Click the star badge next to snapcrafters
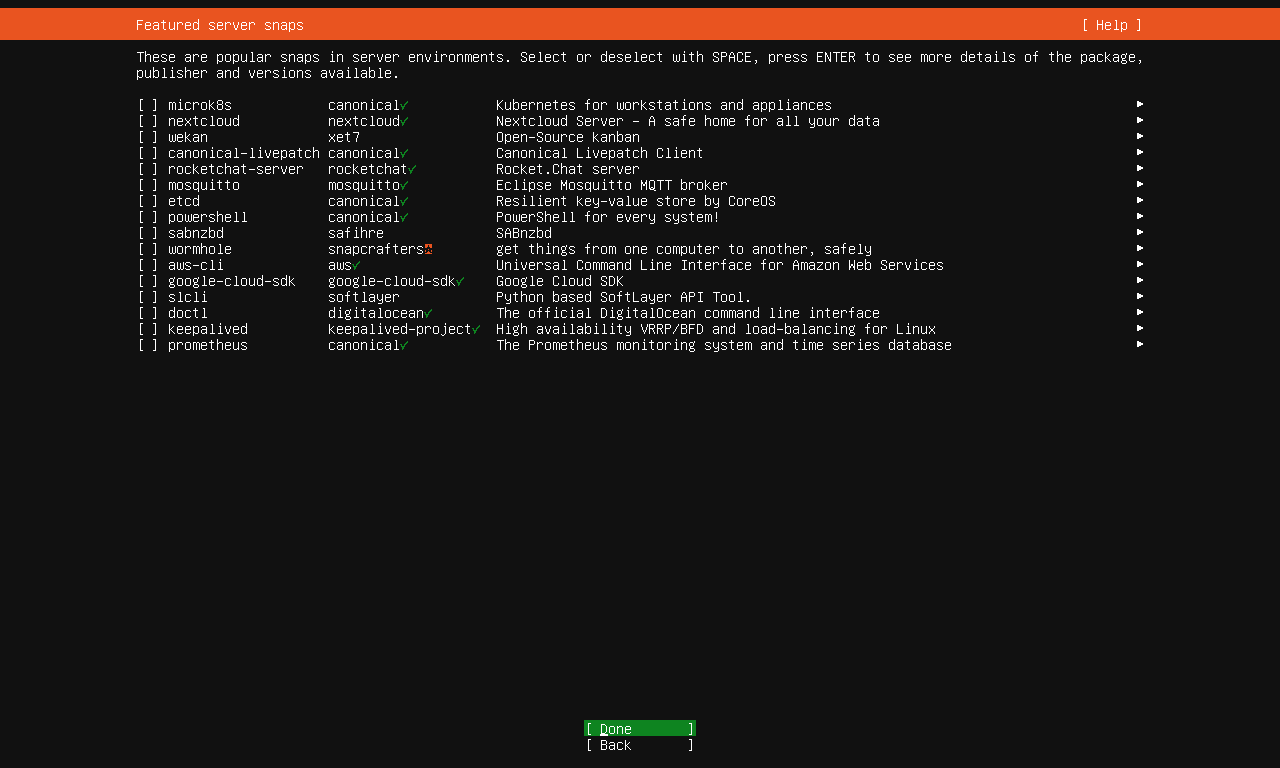This screenshot has height=768, width=1280. coord(428,249)
